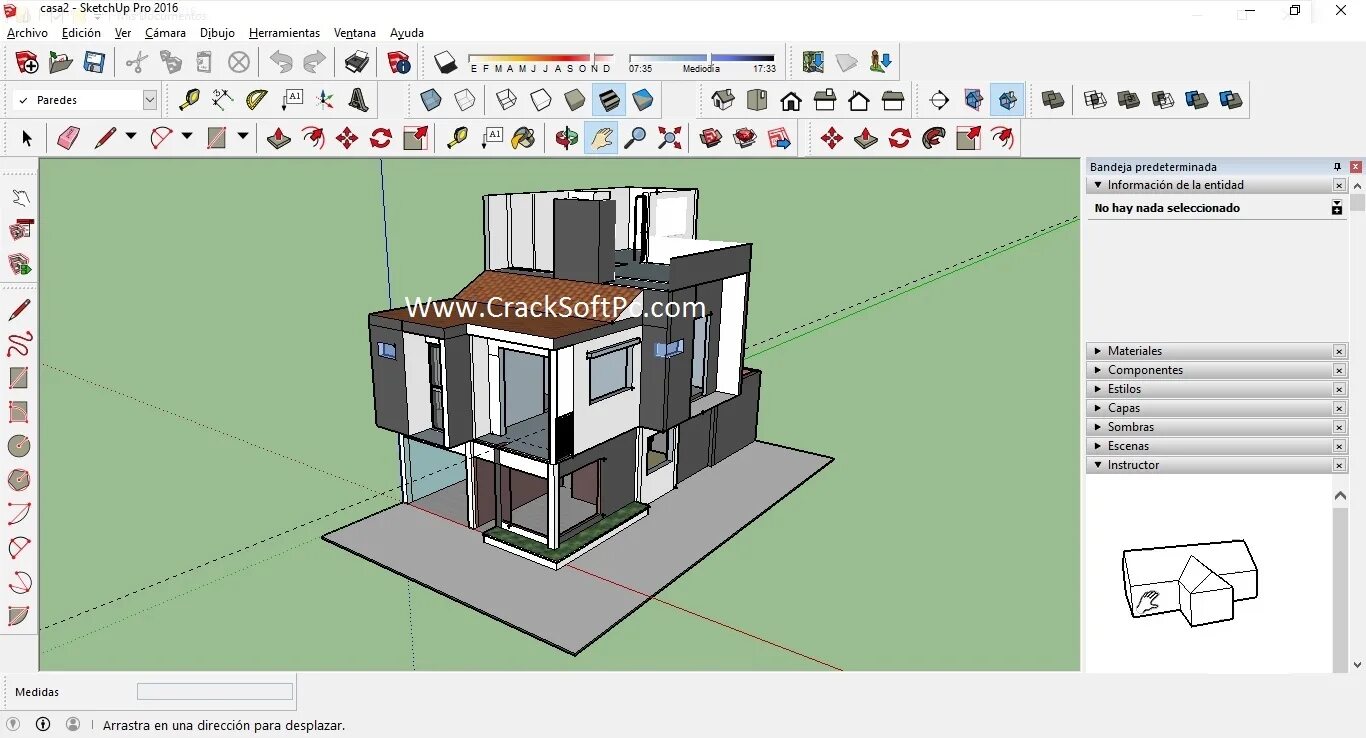The height and width of the screenshot is (738, 1366).
Task: Enable Shaded face style
Action: tap(575, 100)
